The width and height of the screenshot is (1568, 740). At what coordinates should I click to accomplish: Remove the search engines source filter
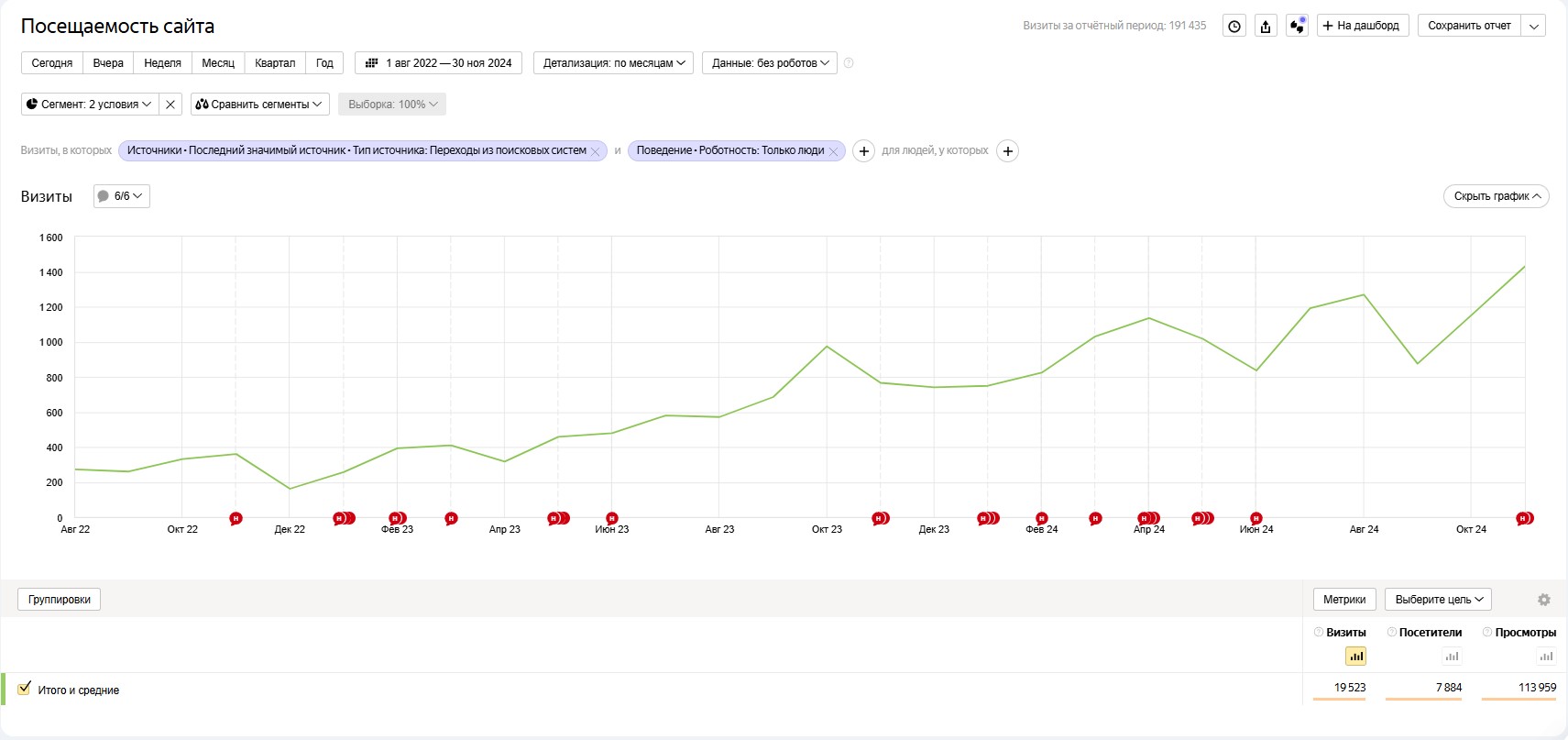pyautogui.click(x=596, y=152)
